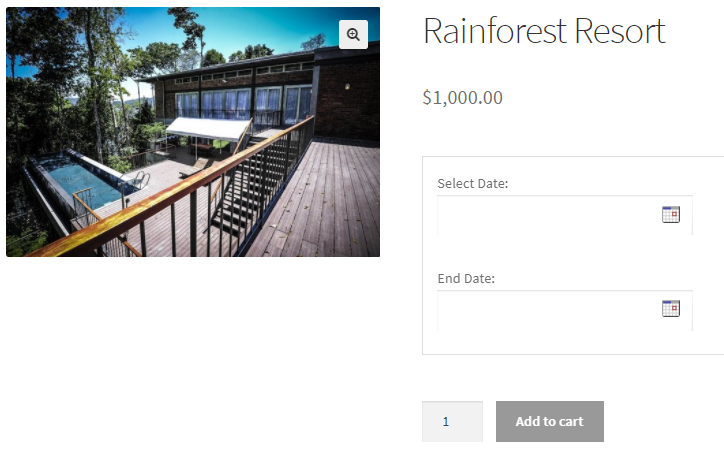Click the quantity box showing 1
This screenshot has height=456, width=724.
click(452, 421)
